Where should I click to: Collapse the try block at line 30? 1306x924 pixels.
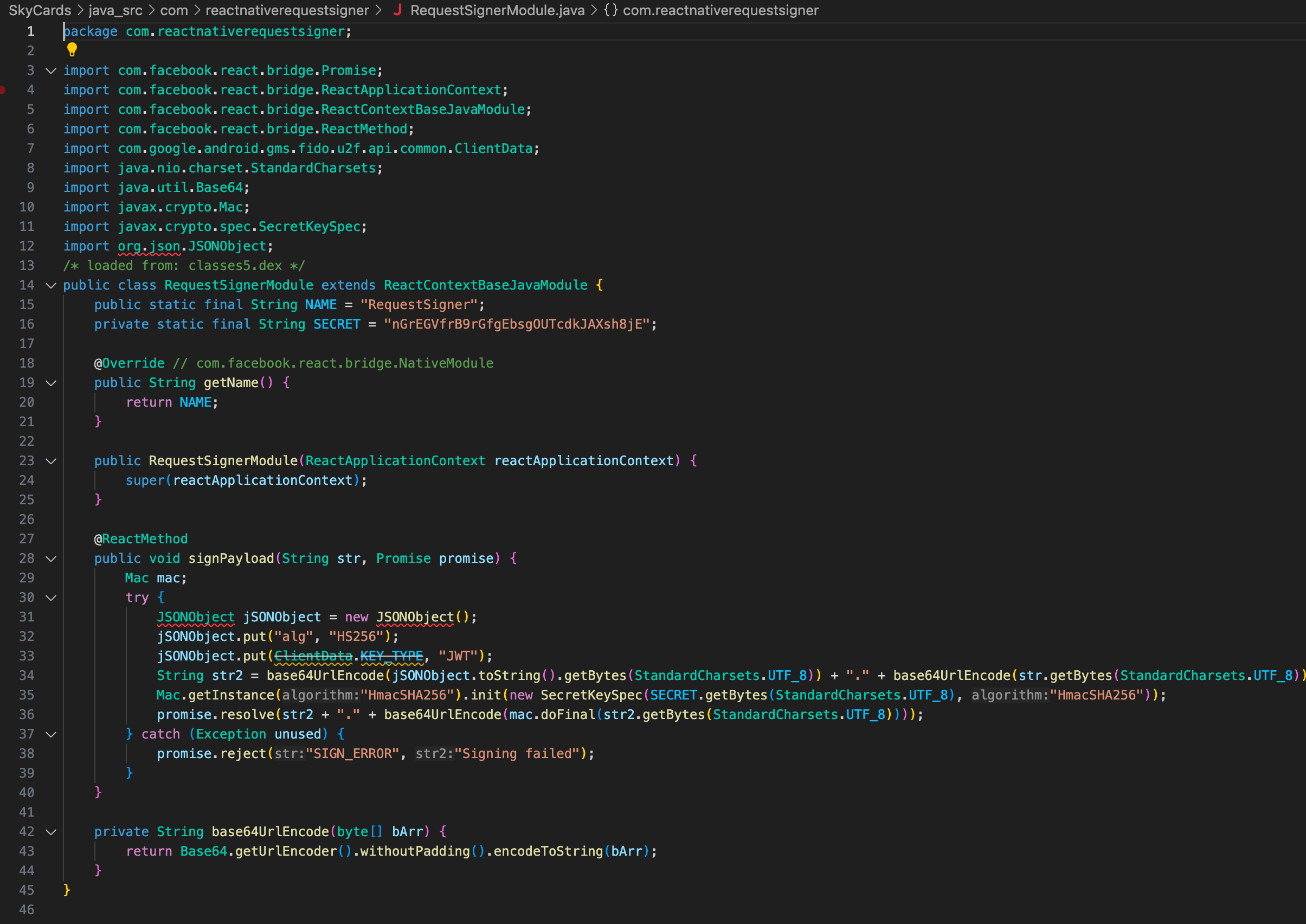[50, 598]
